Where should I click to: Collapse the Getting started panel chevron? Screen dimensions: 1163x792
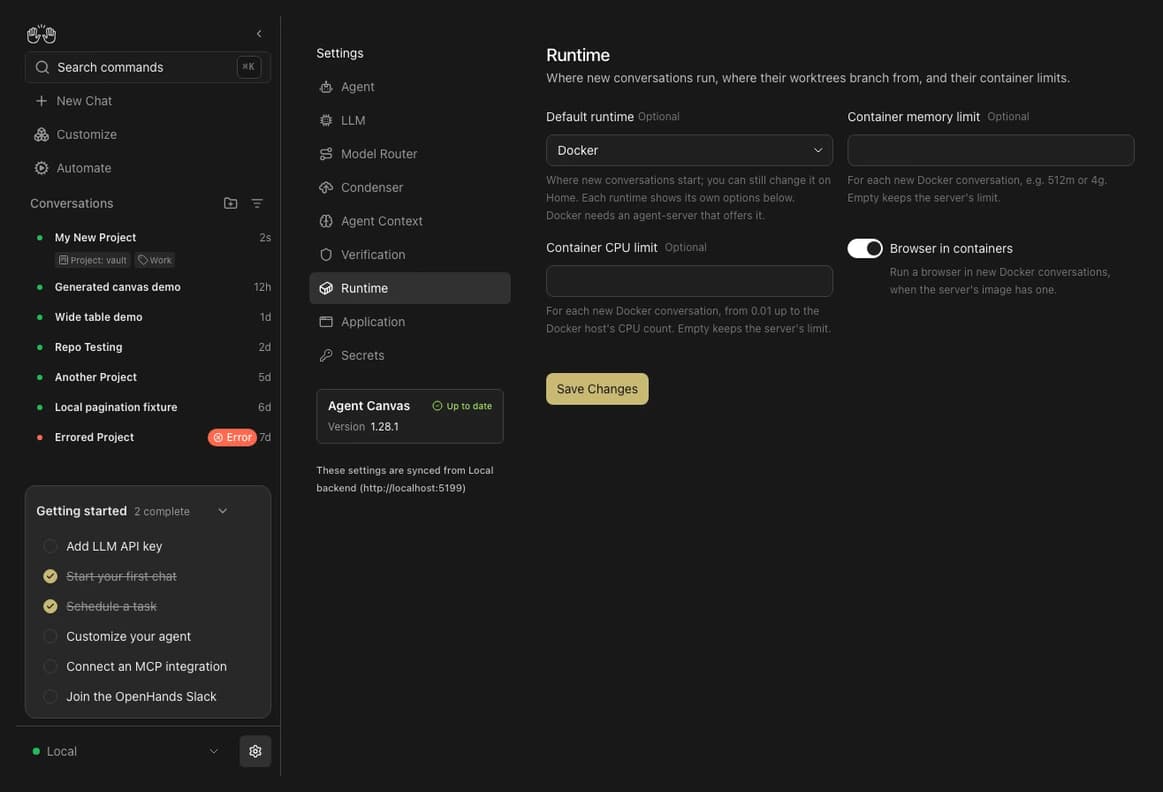click(x=223, y=511)
